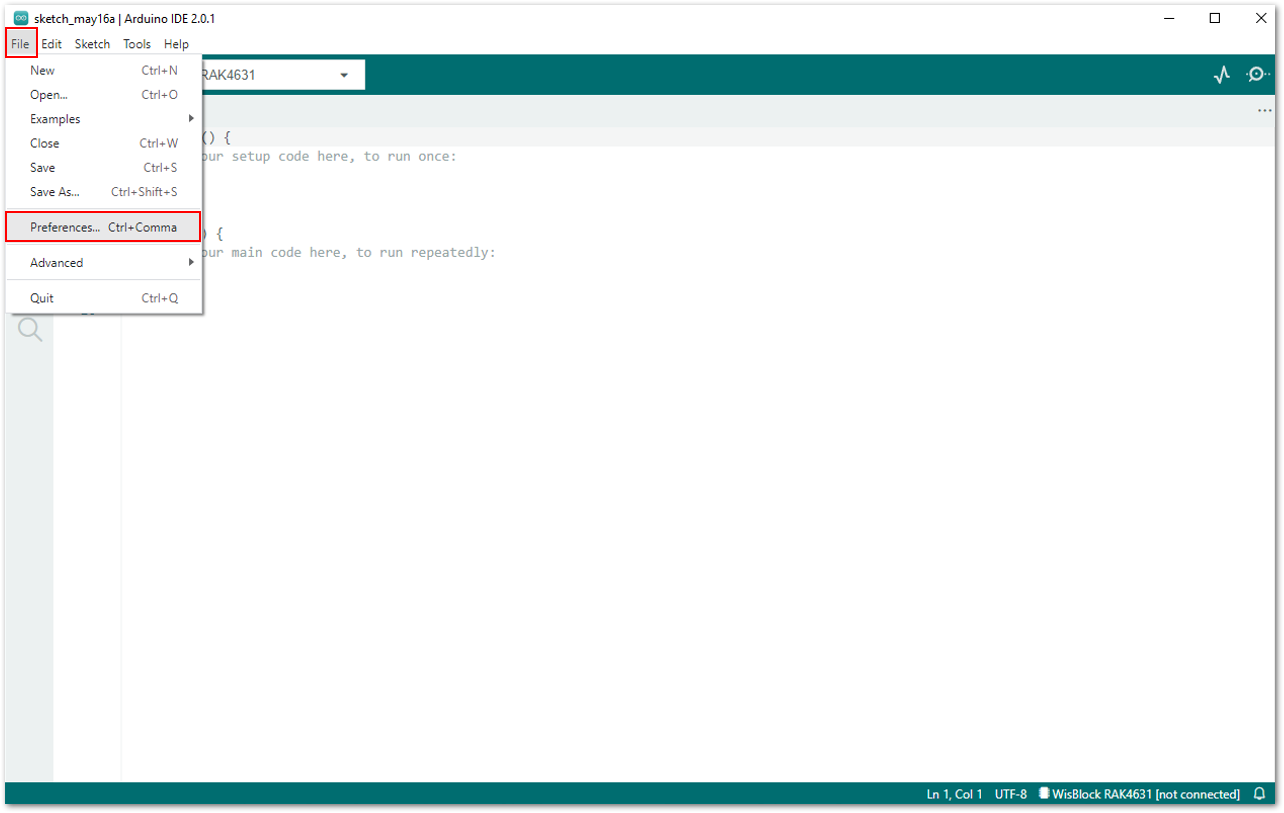Click the notifications bell in status bar
Image resolution: width=1284 pixels, height=813 pixels.
click(x=1259, y=794)
